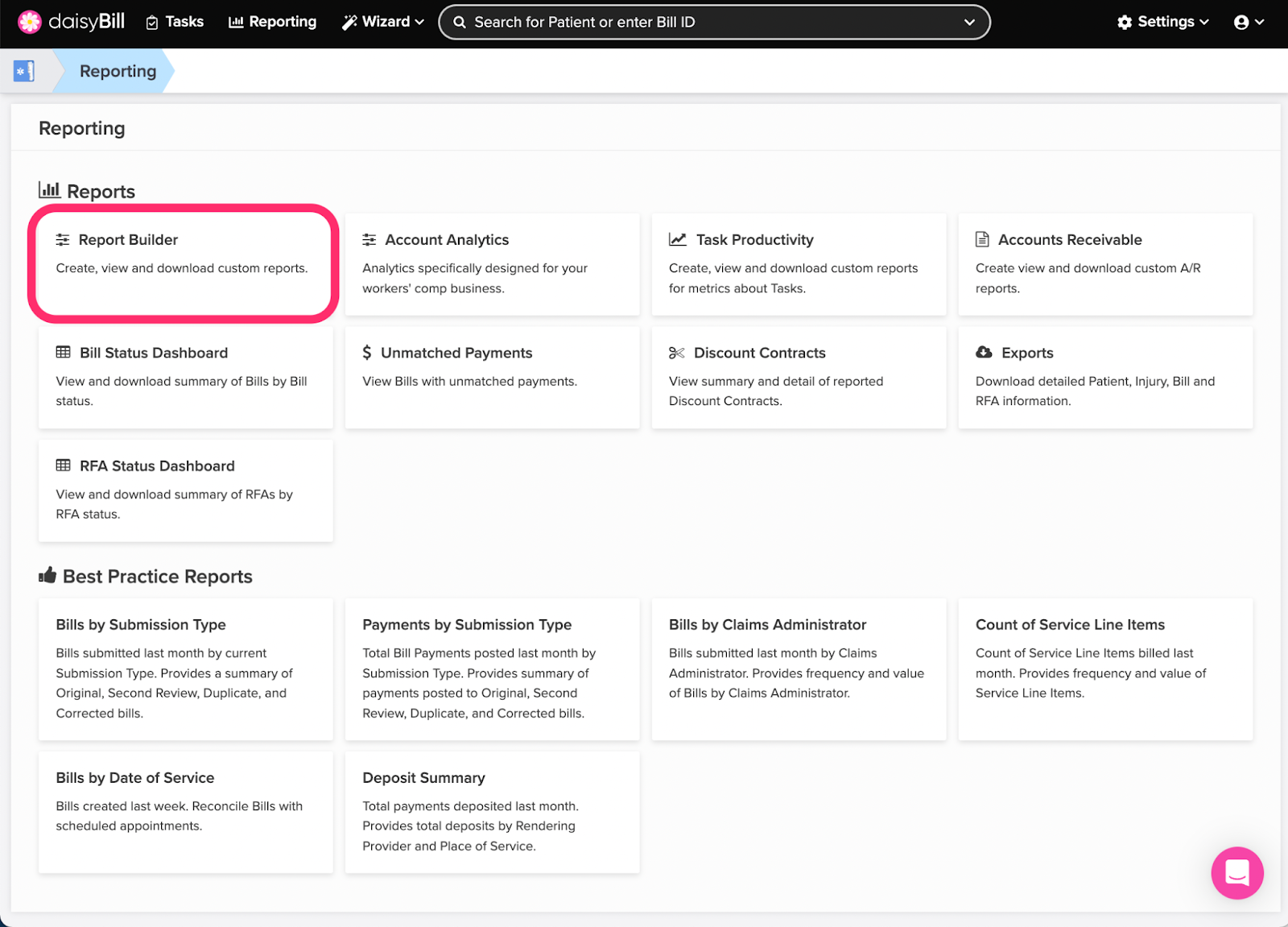Click the Account Analytics filter icon
This screenshot has height=927, width=1288.
coord(369,238)
